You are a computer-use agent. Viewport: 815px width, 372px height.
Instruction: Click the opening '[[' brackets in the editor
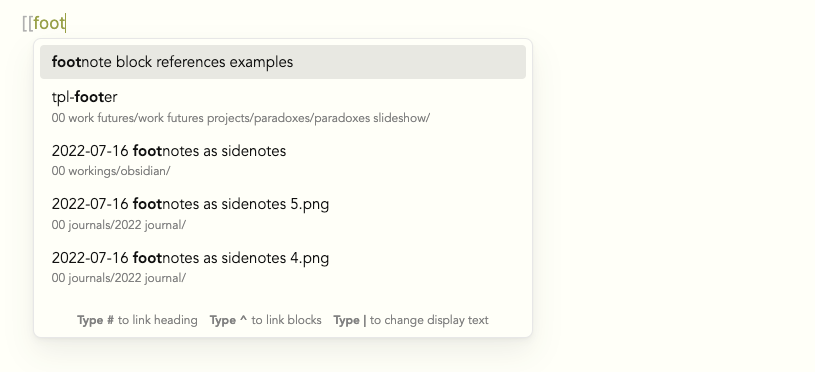[x=28, y=23]
